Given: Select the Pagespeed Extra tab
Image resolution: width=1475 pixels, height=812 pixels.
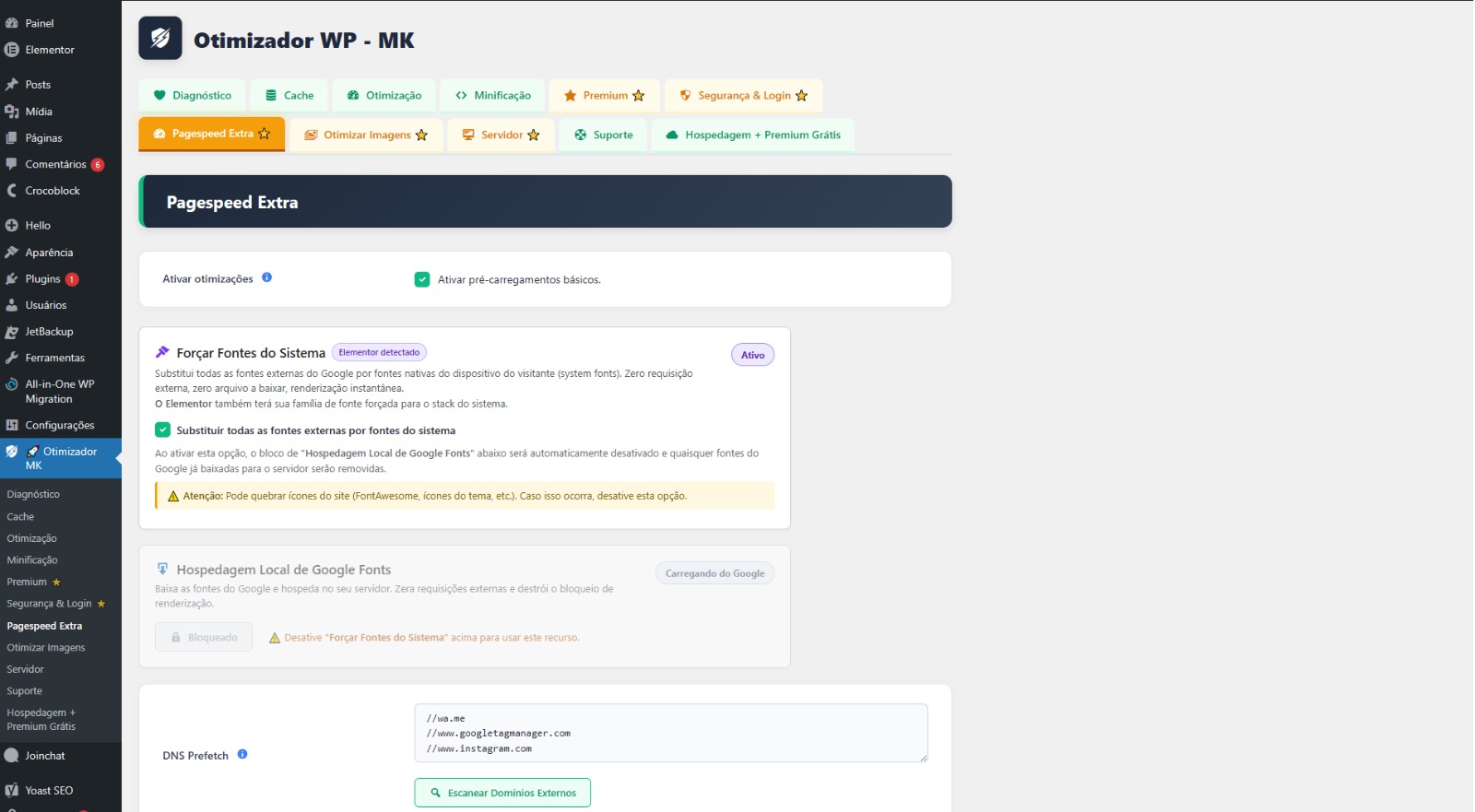Looking at the screenshot, I should click(x=211, y=134).
